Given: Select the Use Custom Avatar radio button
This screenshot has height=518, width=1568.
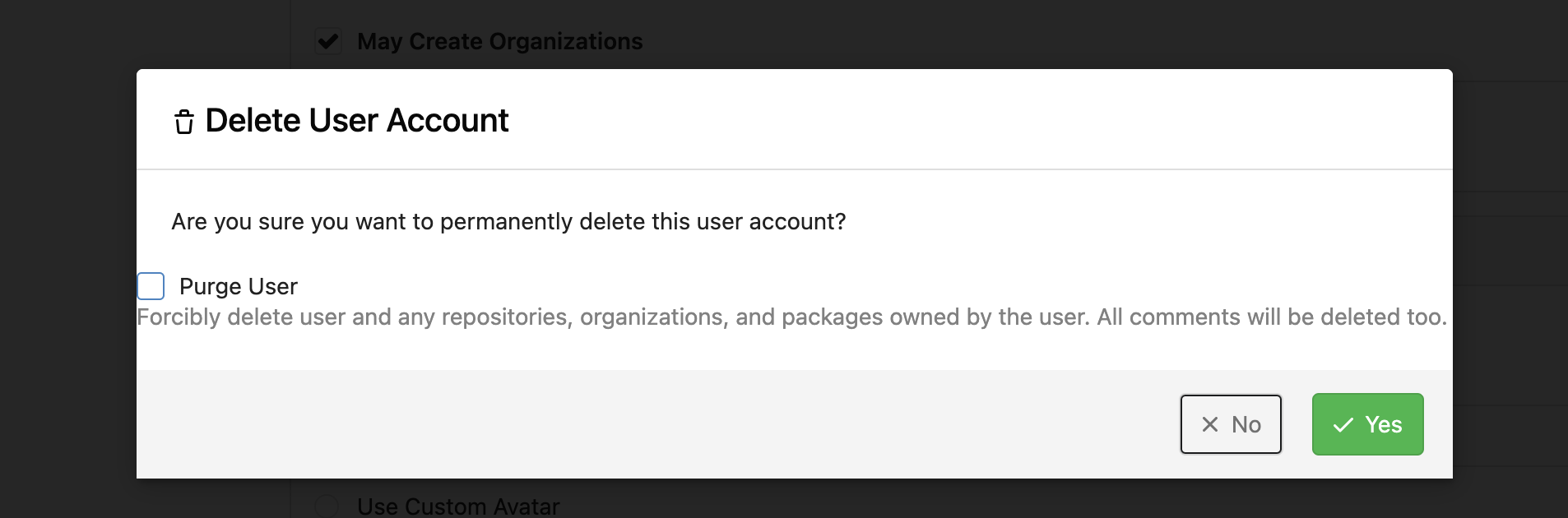Looking at the screenshot, I should click(x=327, y=506).
